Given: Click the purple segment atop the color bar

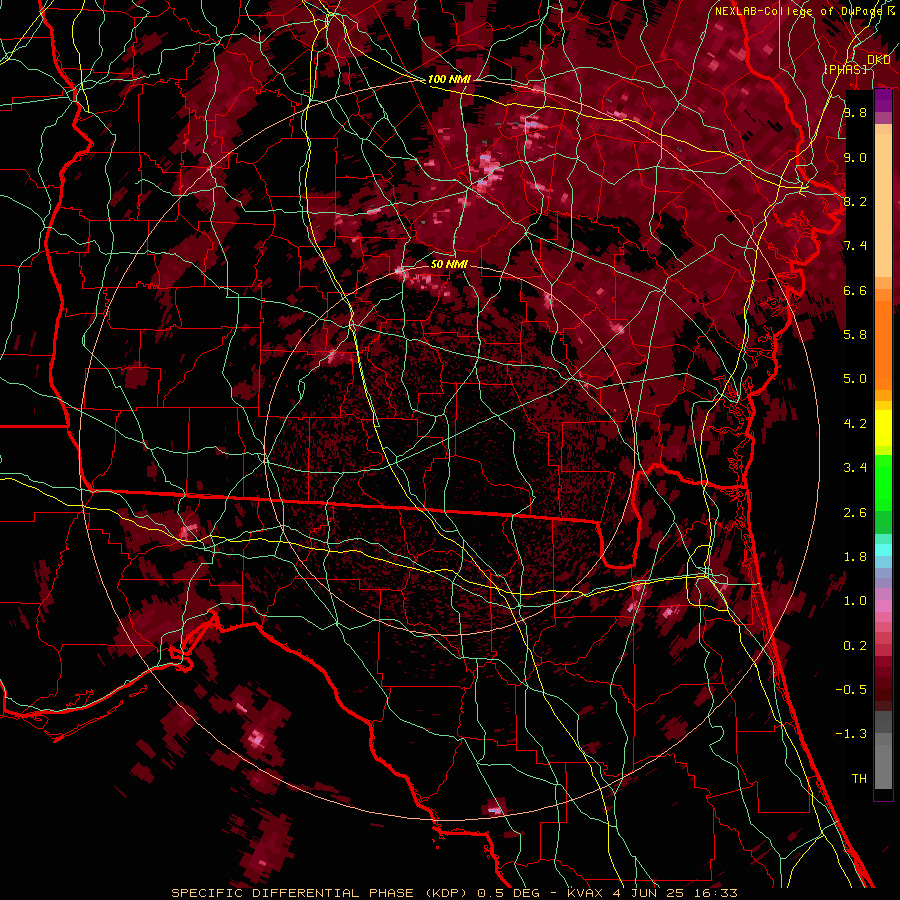Looking at the screenshot, I should [x=883, y=101].
